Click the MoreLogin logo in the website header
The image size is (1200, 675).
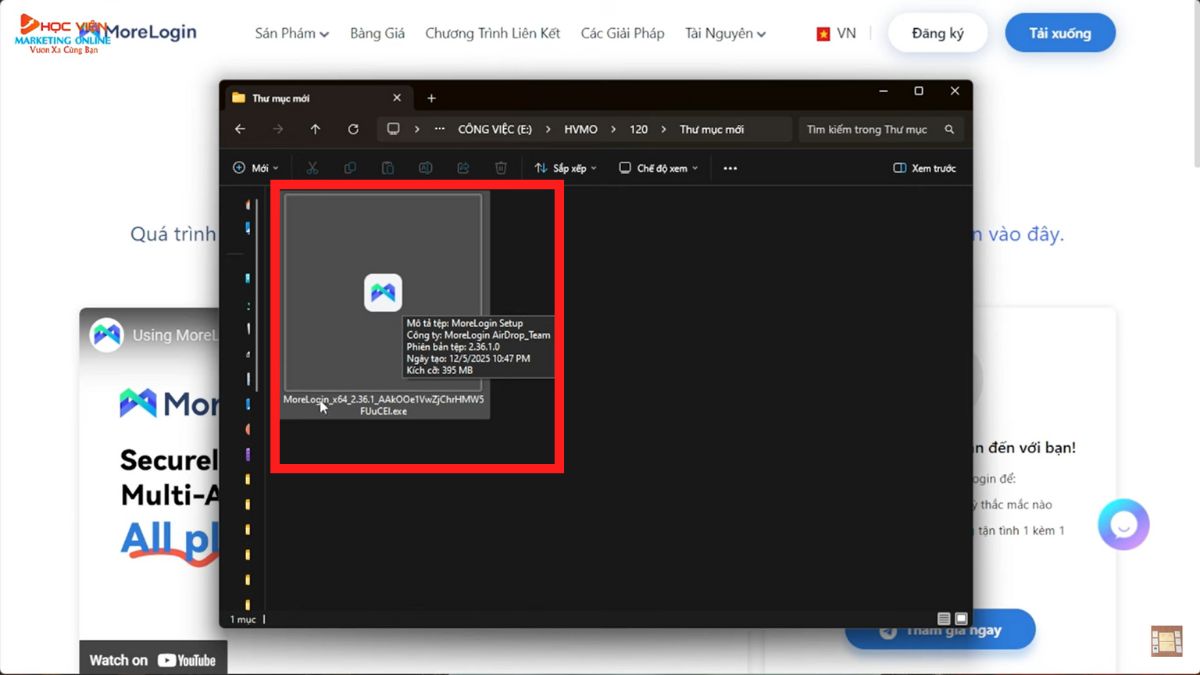click(139, 32)
